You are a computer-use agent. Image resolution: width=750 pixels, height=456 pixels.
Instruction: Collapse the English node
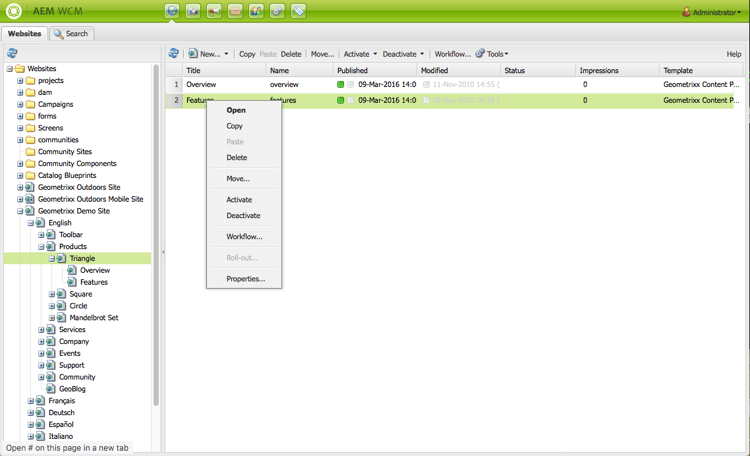[31, 223]
